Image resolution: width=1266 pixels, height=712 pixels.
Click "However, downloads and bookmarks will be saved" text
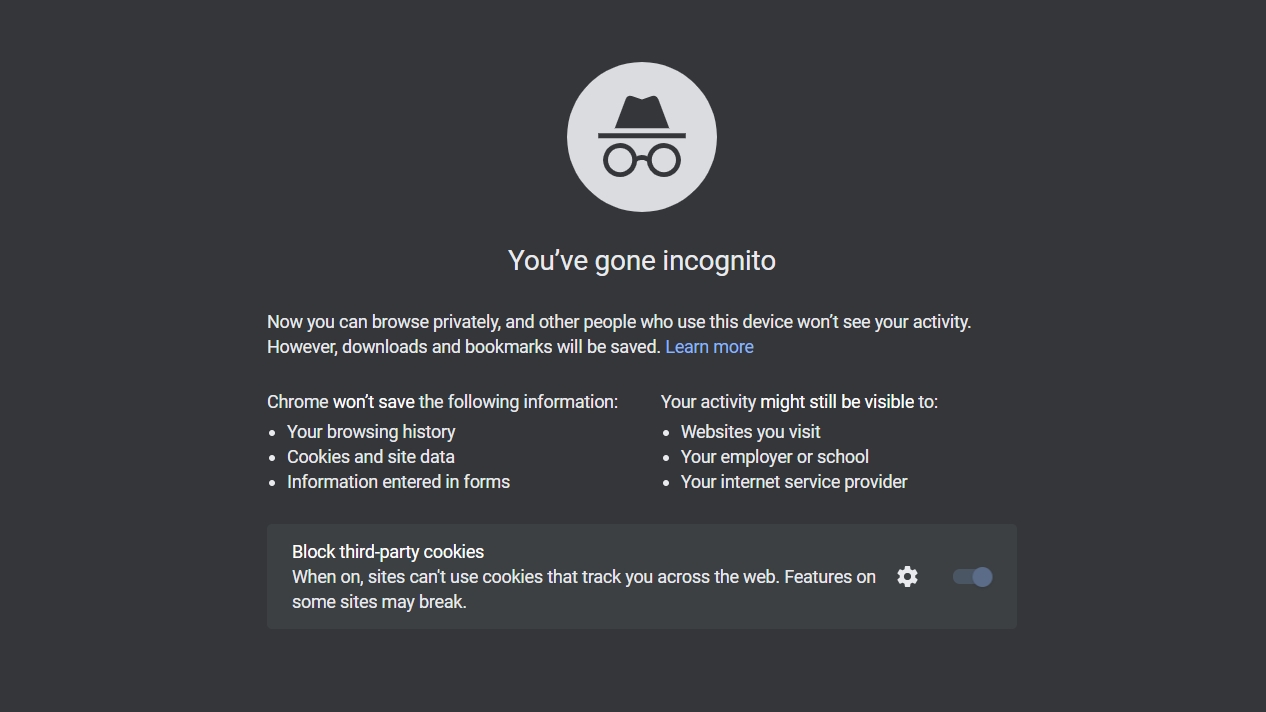(x=463, y=347)
